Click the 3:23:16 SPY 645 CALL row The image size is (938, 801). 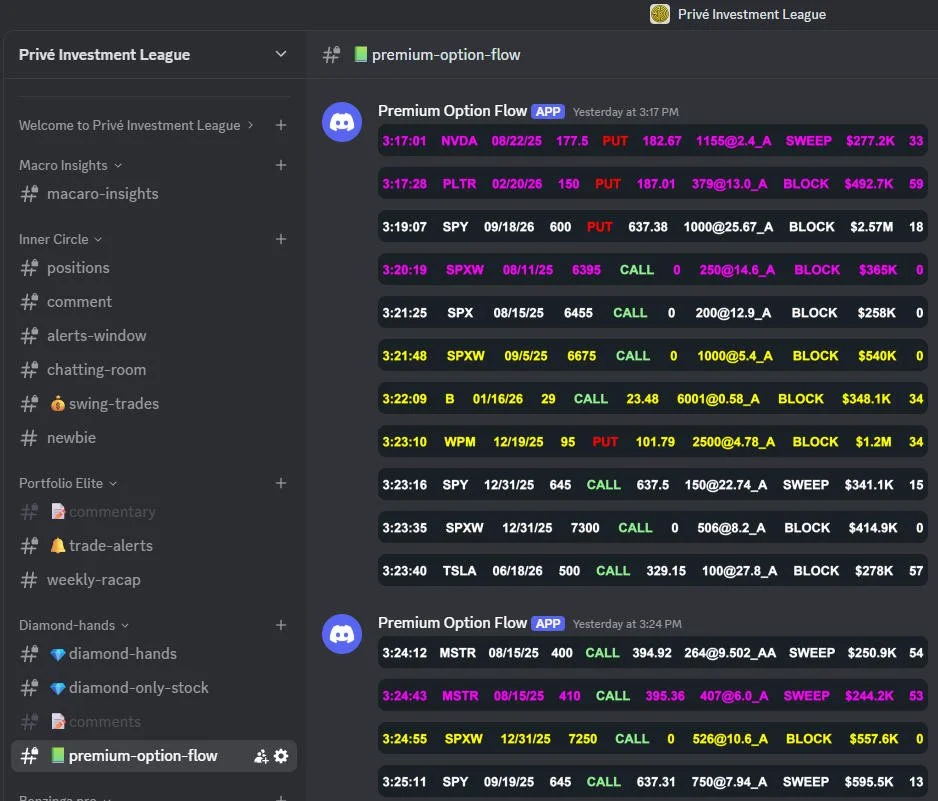pos(653,485)
